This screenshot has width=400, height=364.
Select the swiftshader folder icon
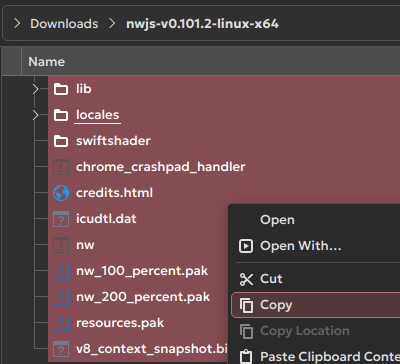[61, 141]
